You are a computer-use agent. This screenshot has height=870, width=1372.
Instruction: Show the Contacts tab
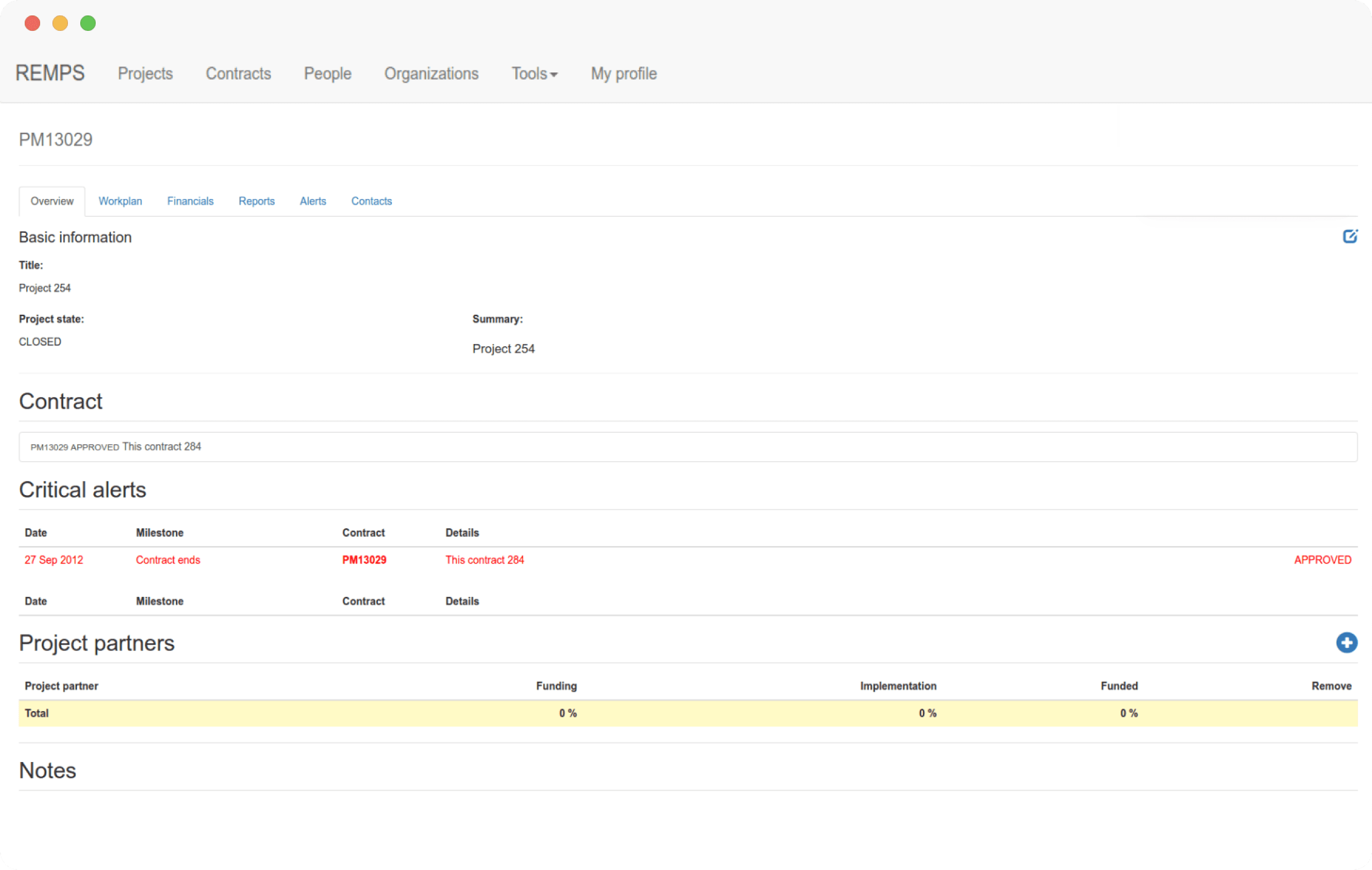tap(371, 201)
